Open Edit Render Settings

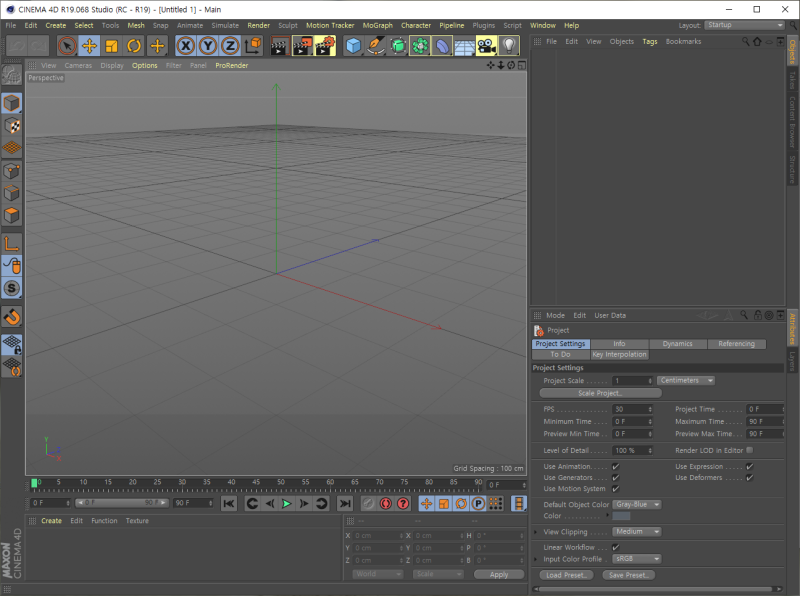click(x=325, y=46)
